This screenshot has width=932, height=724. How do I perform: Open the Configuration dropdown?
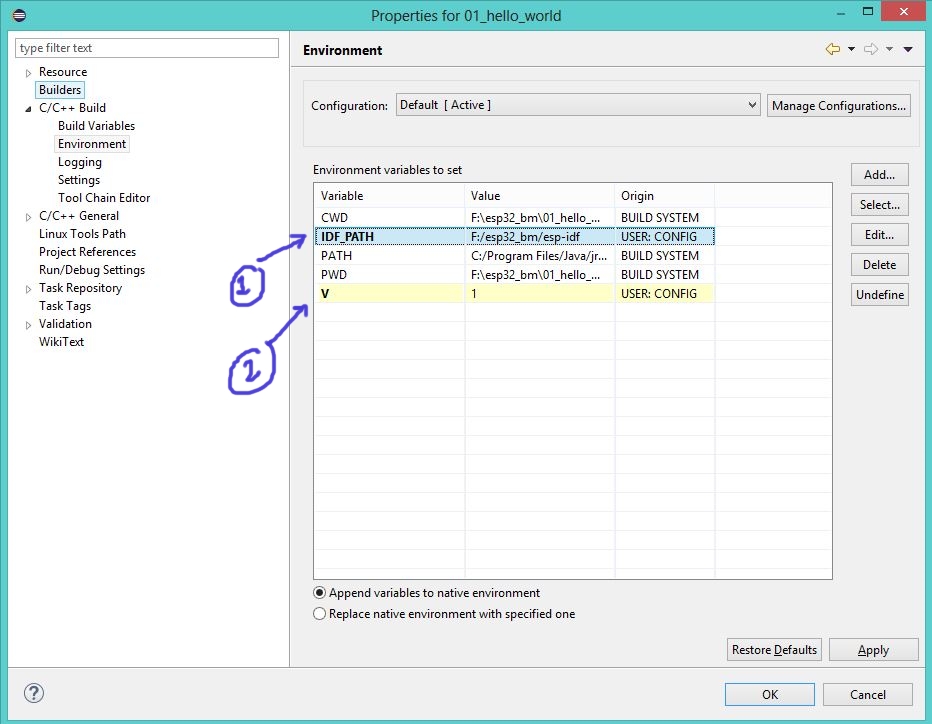pyautogui.click(x=578, y=105)
